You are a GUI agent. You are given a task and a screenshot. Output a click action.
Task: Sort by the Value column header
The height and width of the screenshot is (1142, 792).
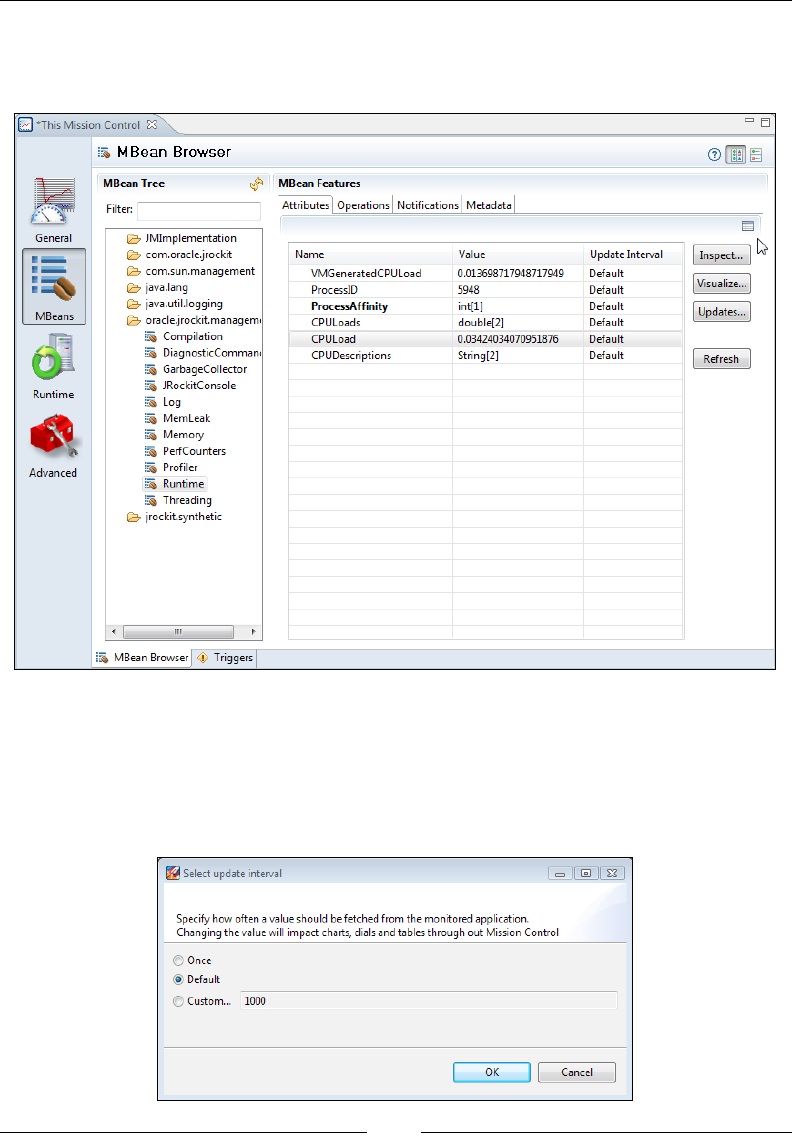517,254
